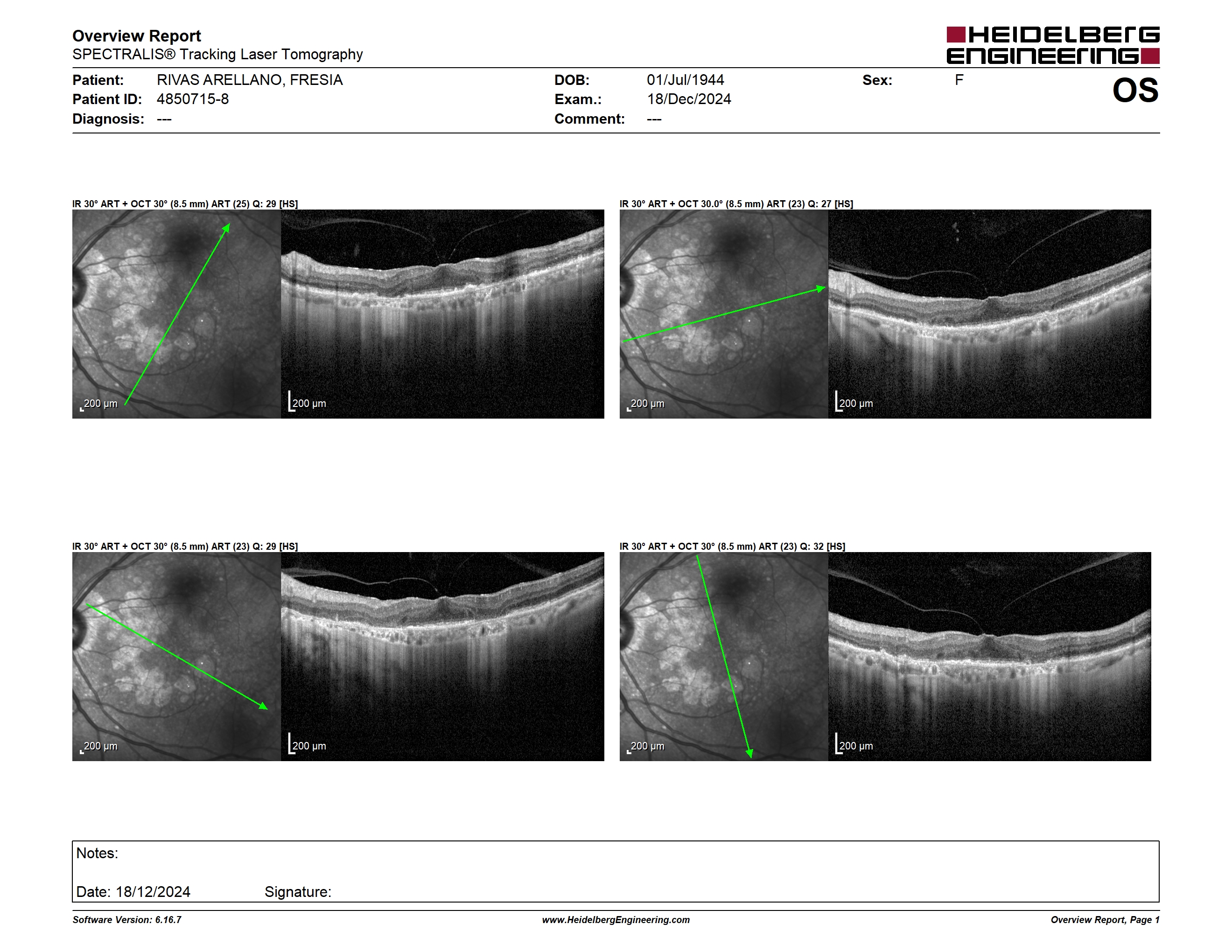Image resolution: width=1232 pixels, height=952 pixels.
Task: Click the OS eye laterality label
Action: (1135, 90)
